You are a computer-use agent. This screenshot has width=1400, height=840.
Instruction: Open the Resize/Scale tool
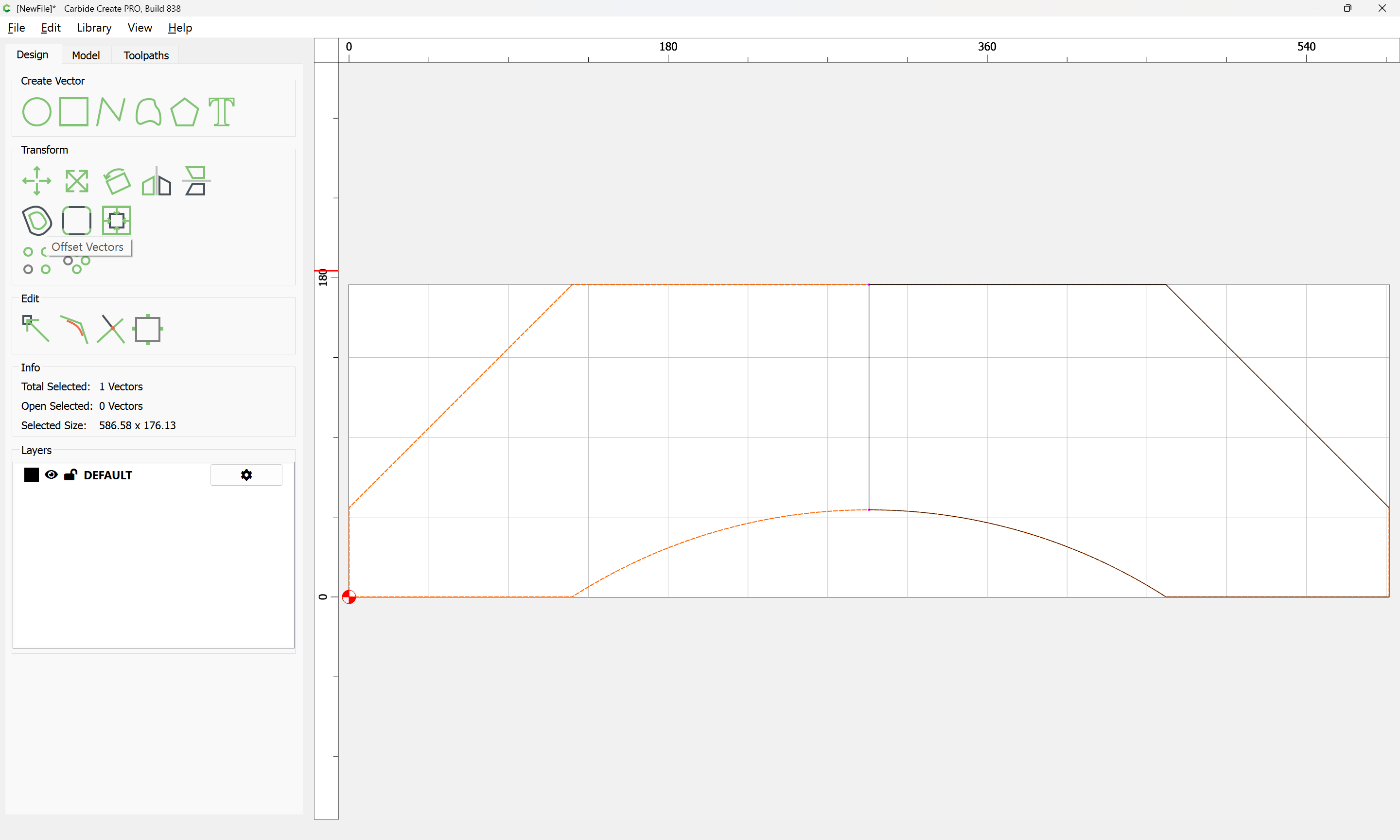coord(76,181)
